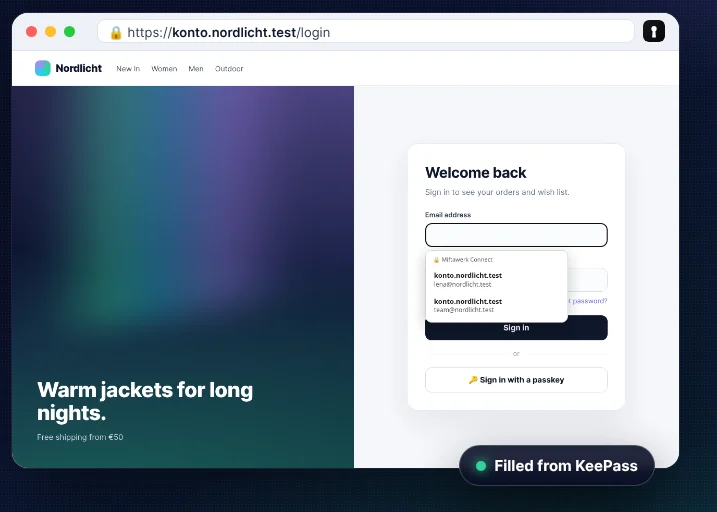Open the Women category menu
The image size is (717, 512).
[164, 69]
